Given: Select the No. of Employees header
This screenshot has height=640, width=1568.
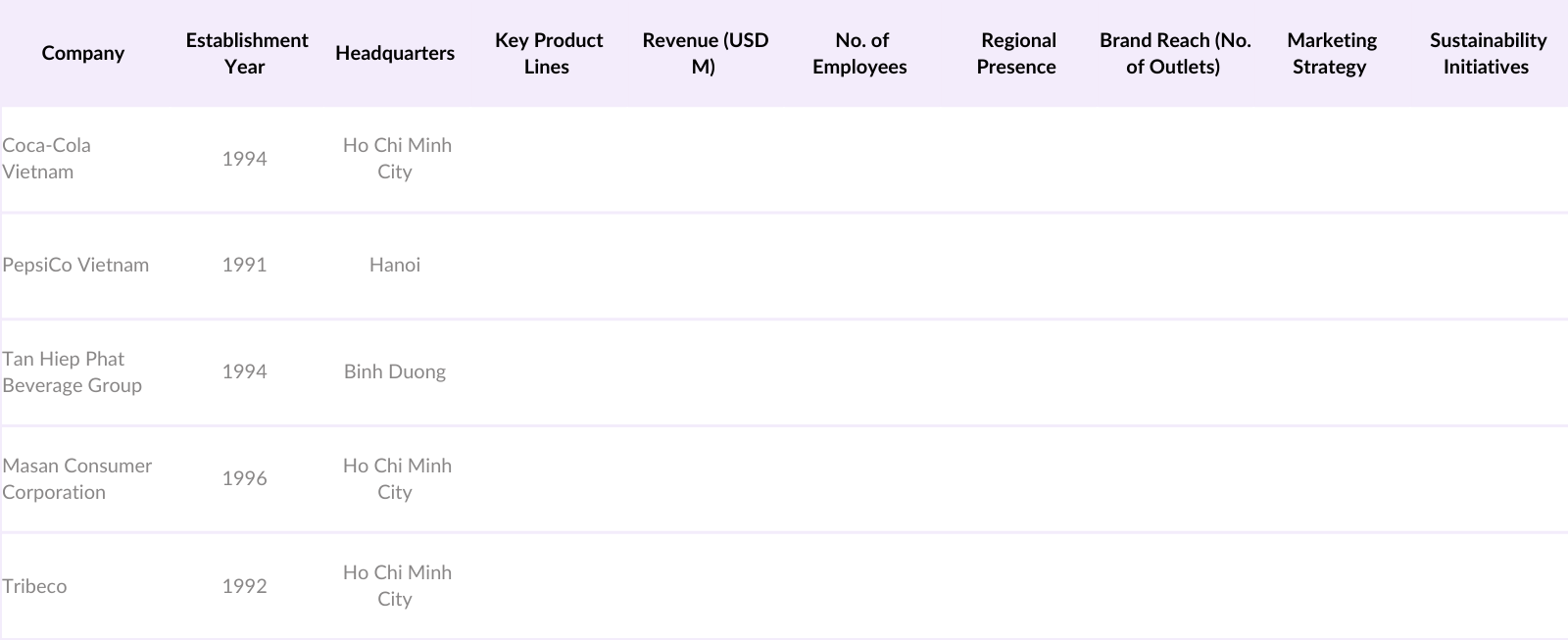Looking at the screenshot, I should click(860, 53).
